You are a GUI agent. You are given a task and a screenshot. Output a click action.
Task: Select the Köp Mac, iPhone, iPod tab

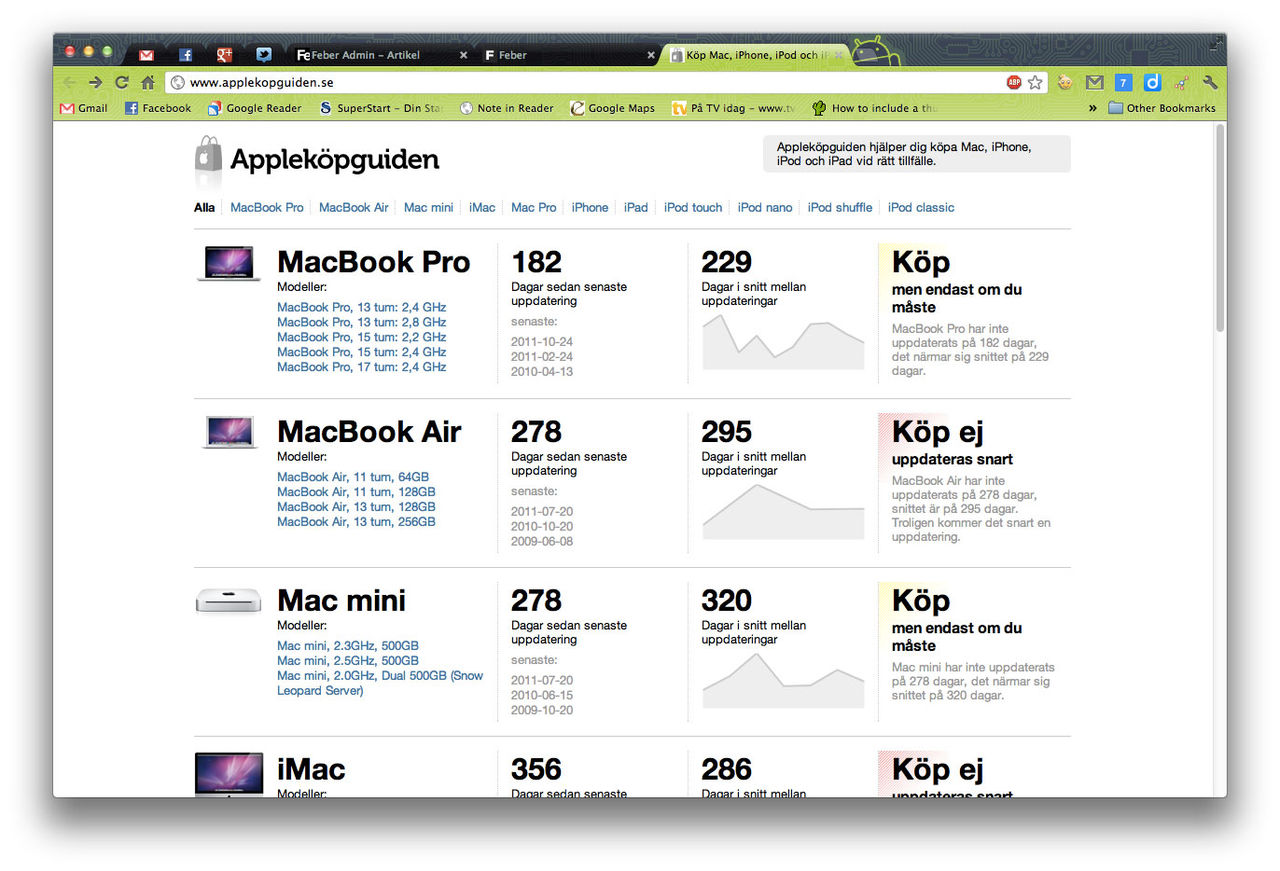tap(755, 55)
